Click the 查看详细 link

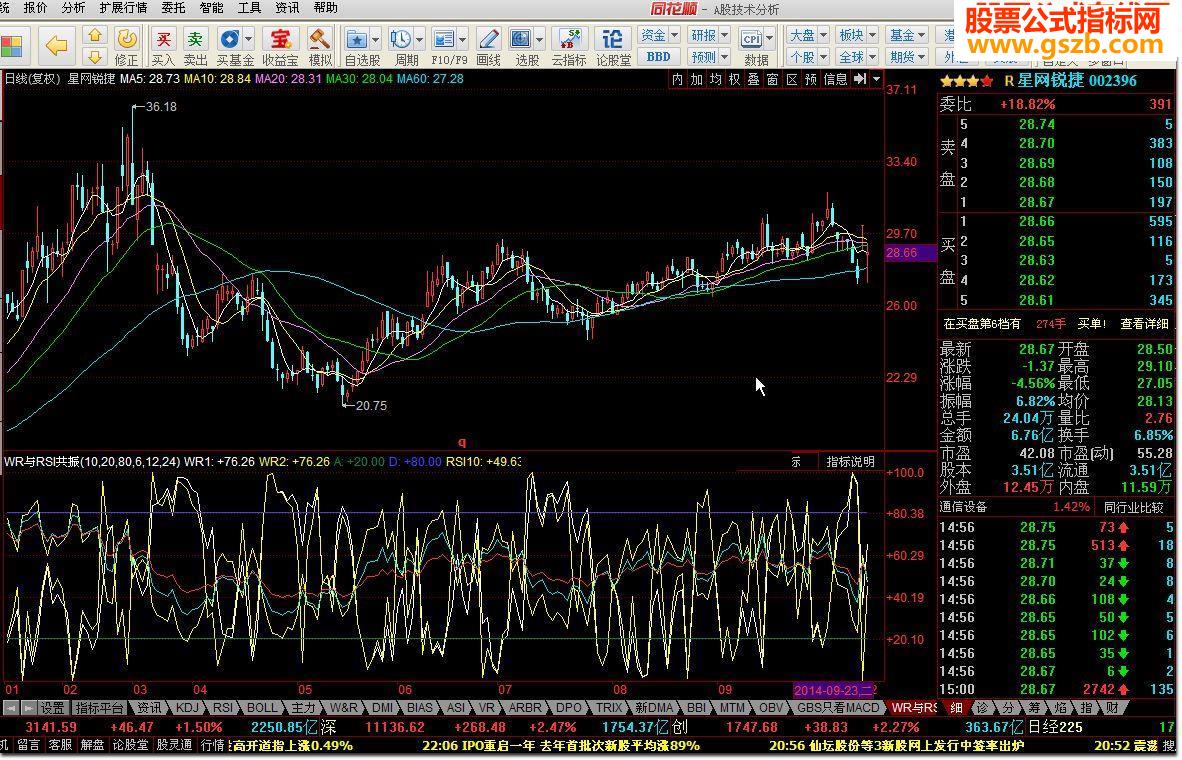[x=1144, y=323]
